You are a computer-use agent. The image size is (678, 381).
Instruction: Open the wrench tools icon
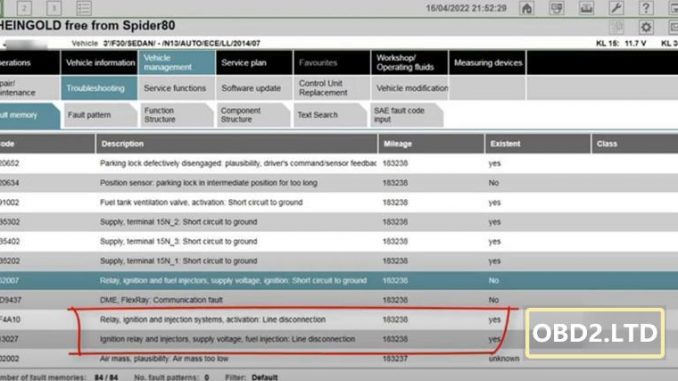tap(616, 8)
